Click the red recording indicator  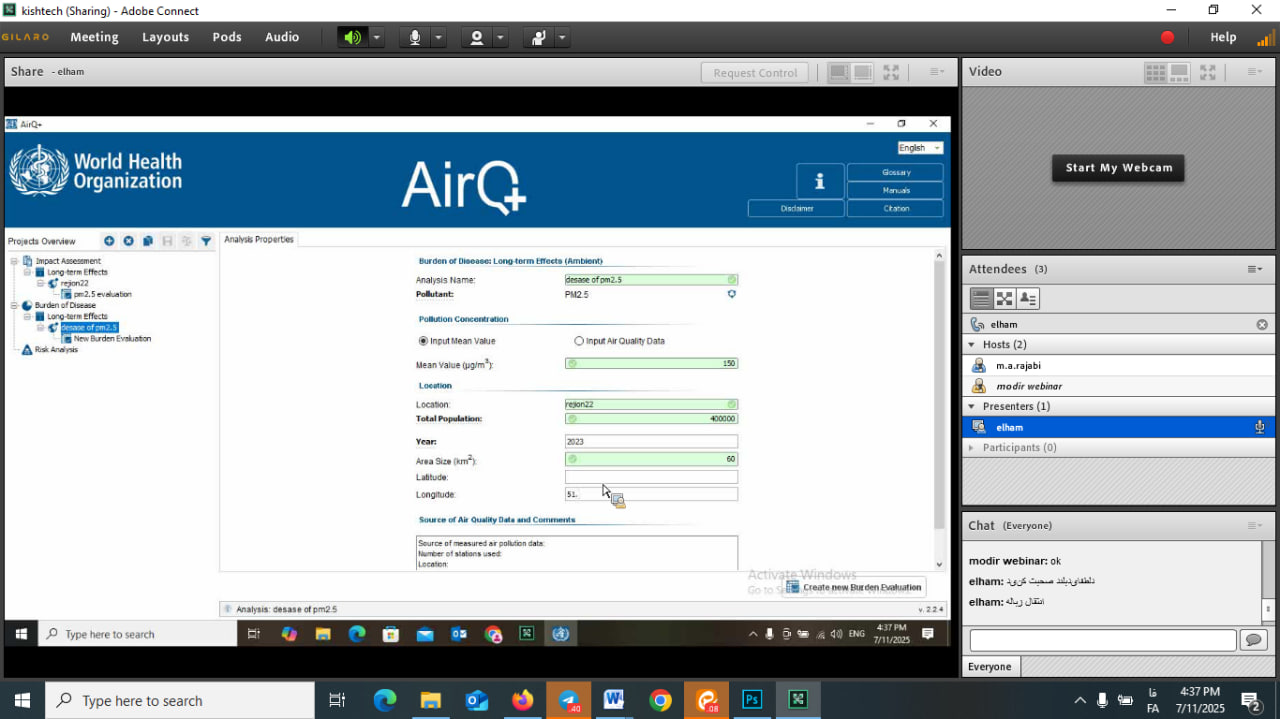[x=1167, y=37]
